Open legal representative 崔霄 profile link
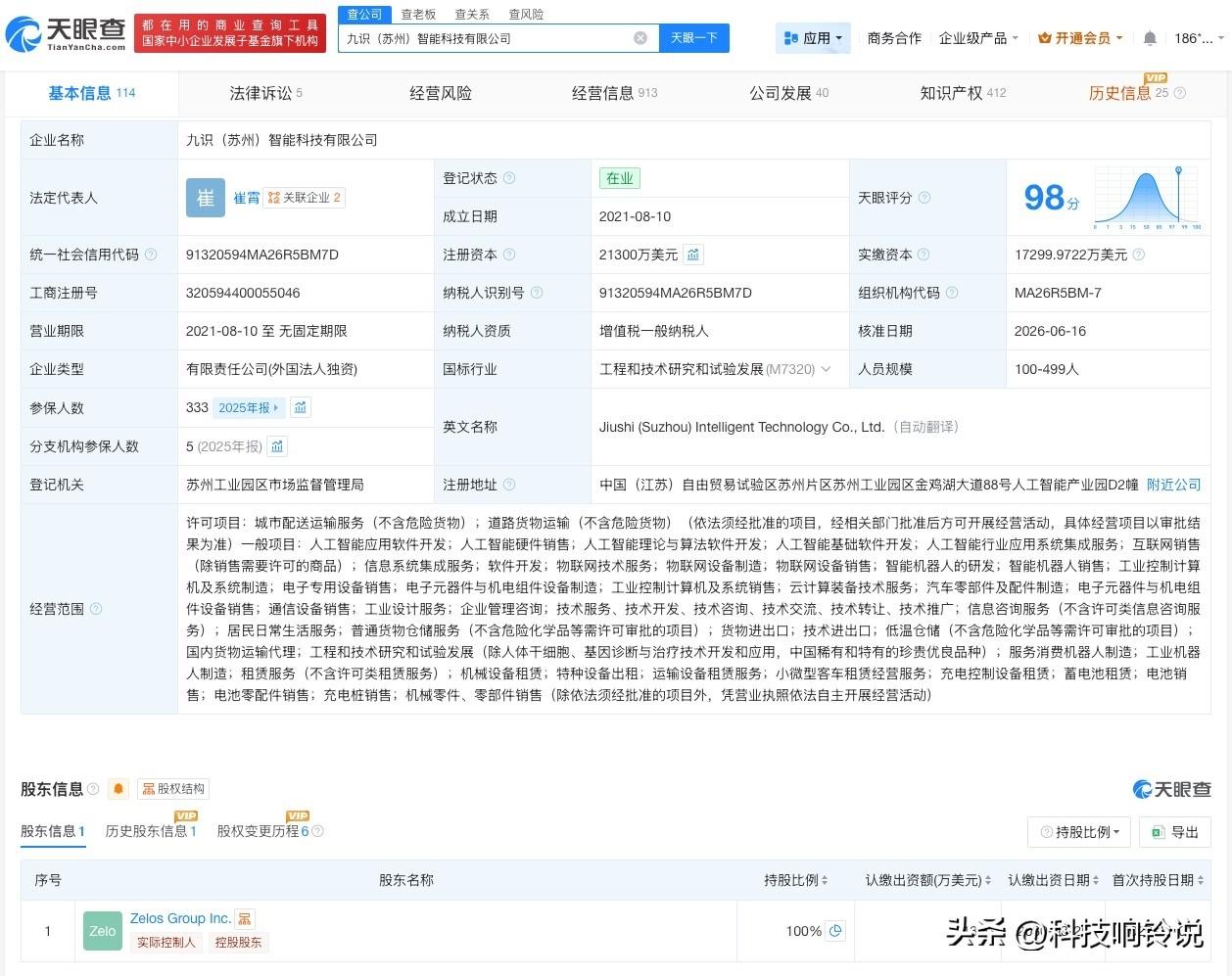Screen dimensions: 1232x976 pyautogui.click(x=247, y=198)
